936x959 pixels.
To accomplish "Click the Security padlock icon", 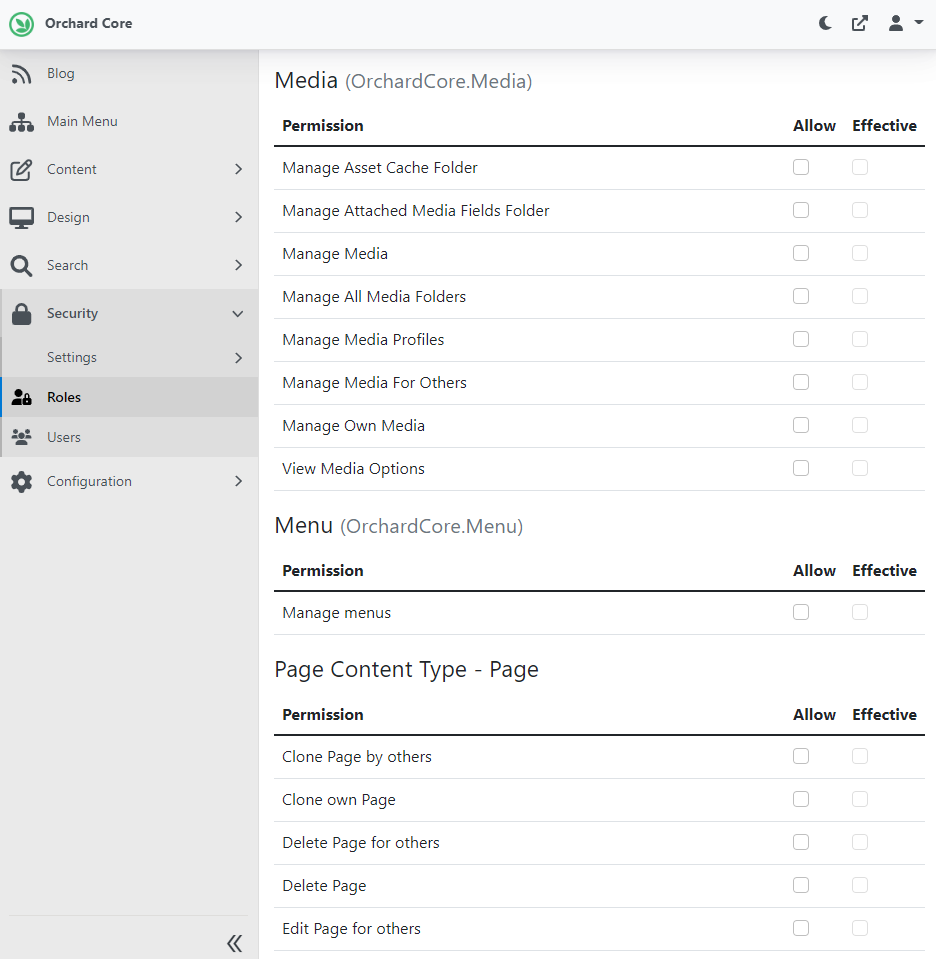I will coord(21,314).
